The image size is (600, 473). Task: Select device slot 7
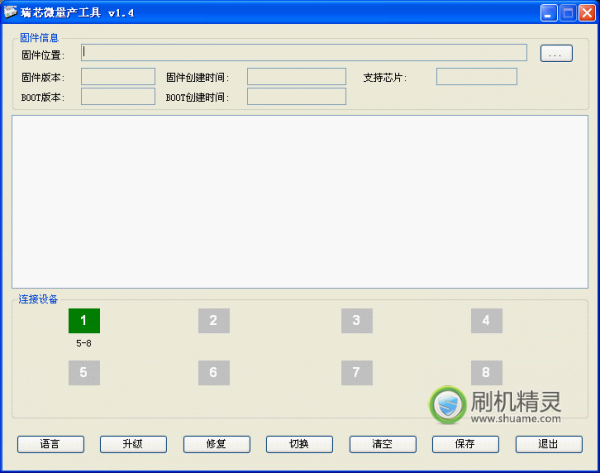(357, 372)
